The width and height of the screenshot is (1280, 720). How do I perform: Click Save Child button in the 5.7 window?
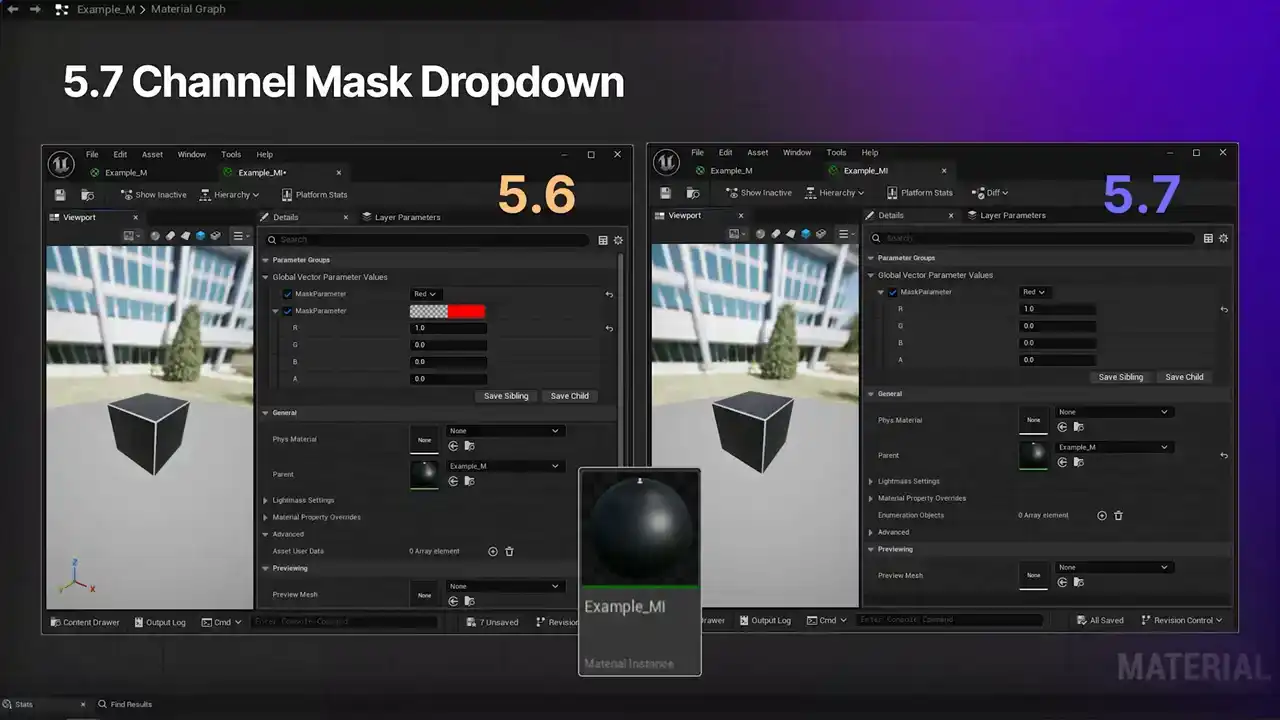click(1184, 377)
